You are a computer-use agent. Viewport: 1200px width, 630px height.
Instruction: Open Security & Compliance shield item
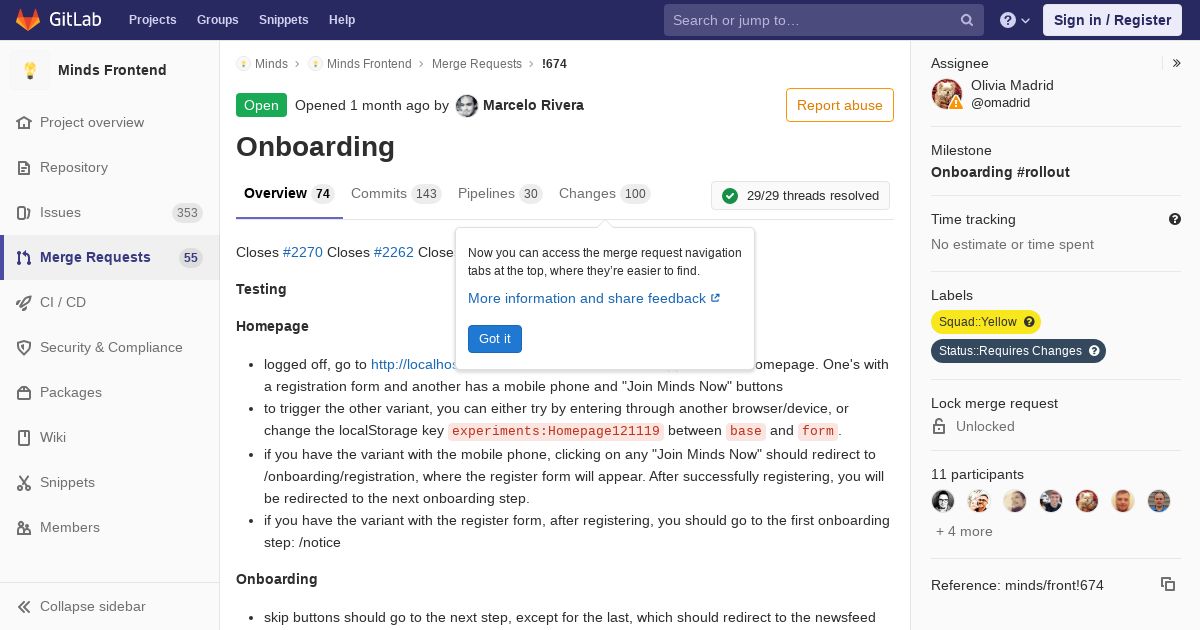tap(110, 347)
